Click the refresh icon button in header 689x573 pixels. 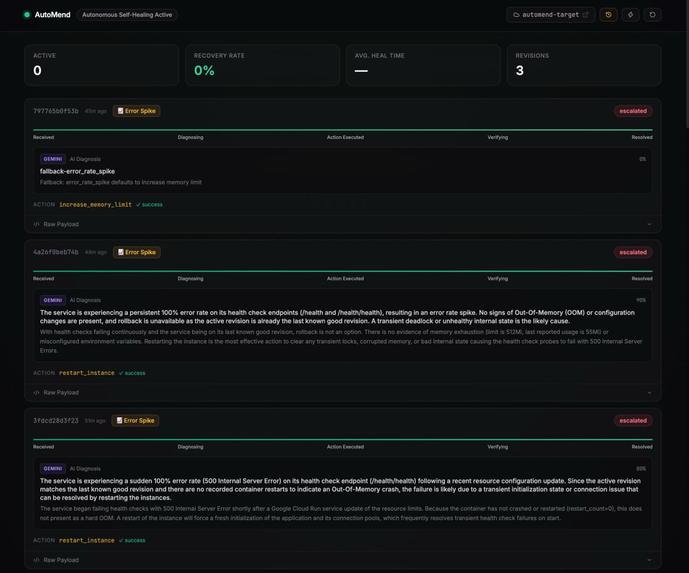652,15
